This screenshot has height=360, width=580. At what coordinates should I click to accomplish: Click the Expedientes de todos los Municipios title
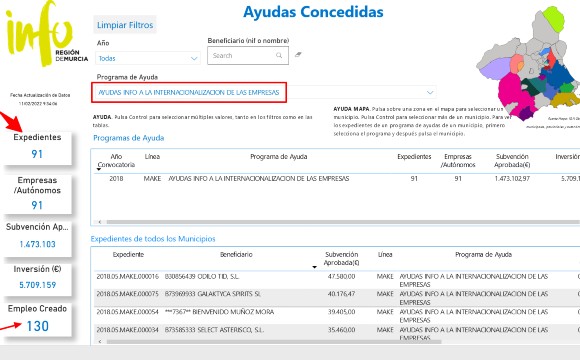click(153, 239)
